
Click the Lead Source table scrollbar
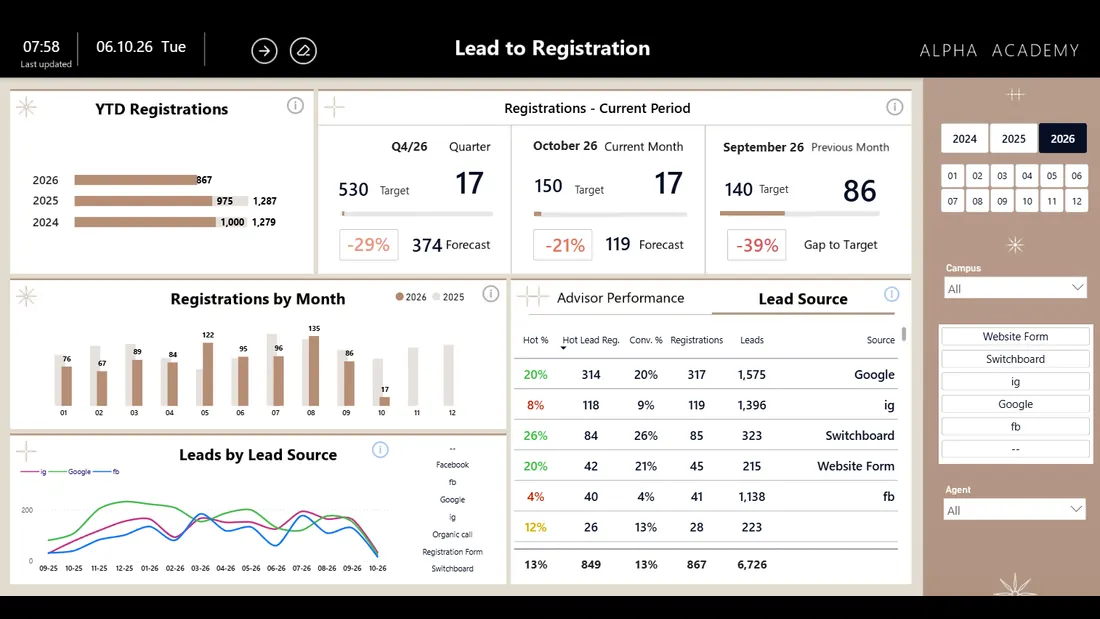[x=904, y=334]
